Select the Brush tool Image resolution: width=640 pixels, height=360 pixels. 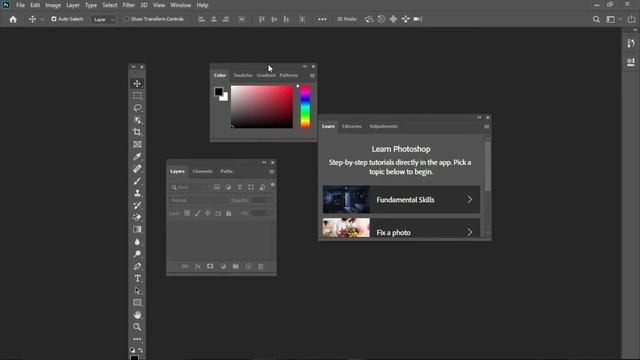click(137, 181)
